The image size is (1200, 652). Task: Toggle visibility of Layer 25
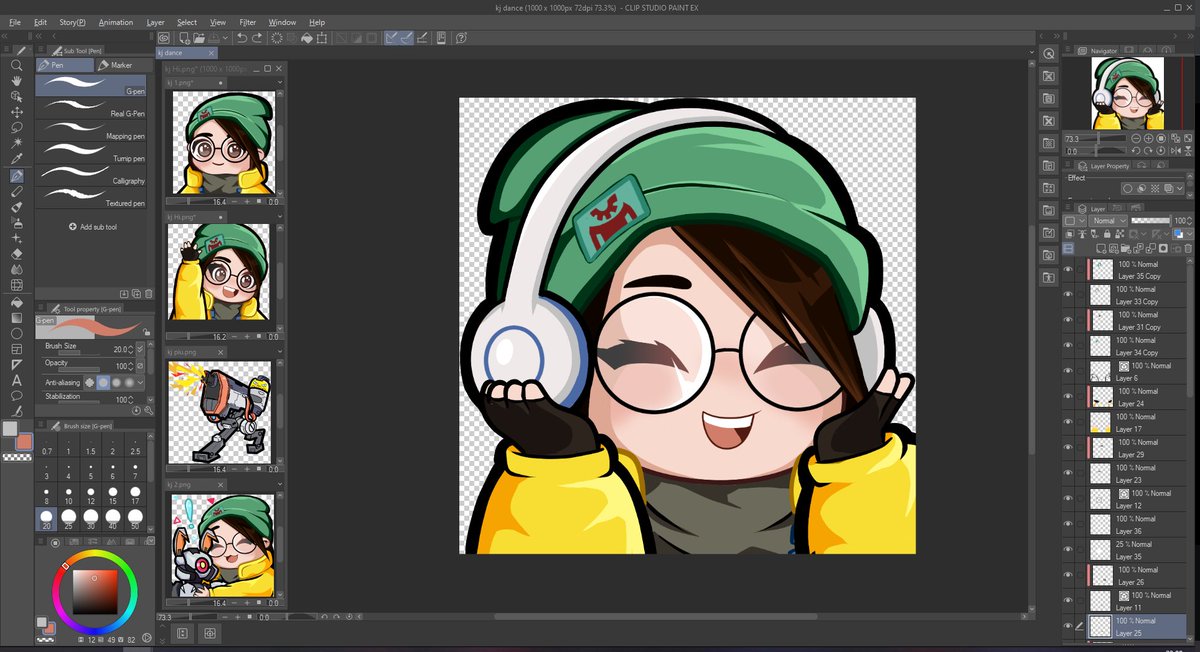[x=1068, y=626]
